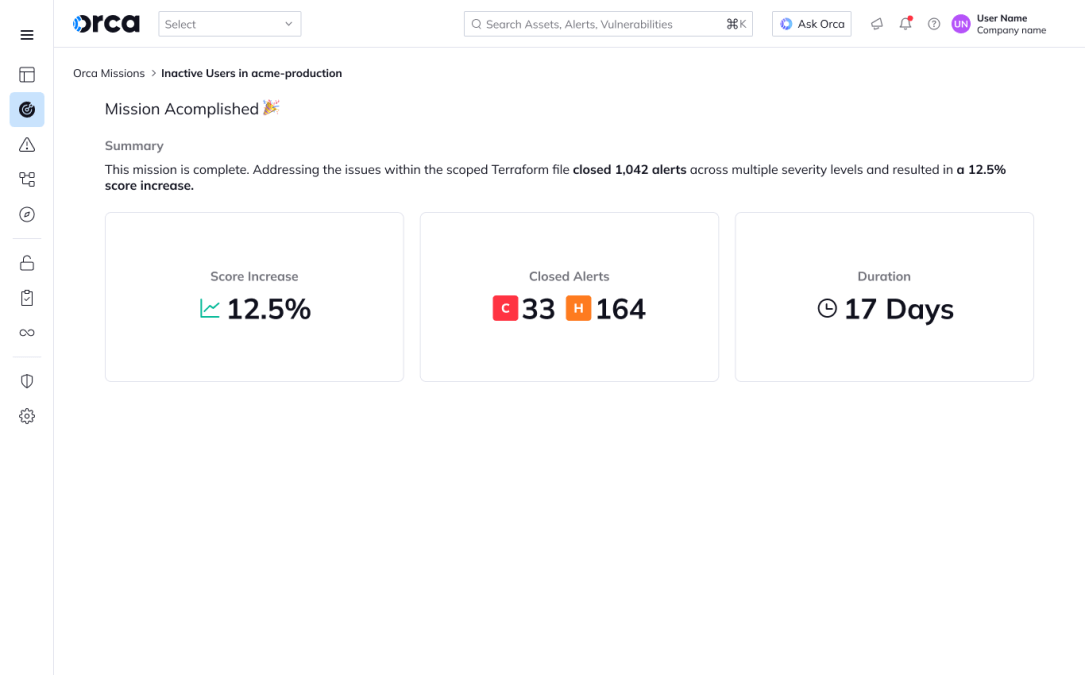Open the Select dropdown near the logo
Screen dimensions: 1085x675
[229, 23]
